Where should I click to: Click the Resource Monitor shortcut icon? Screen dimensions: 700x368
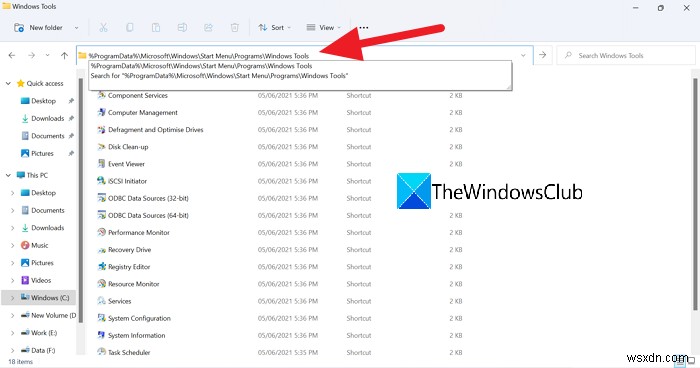(101, 284)
